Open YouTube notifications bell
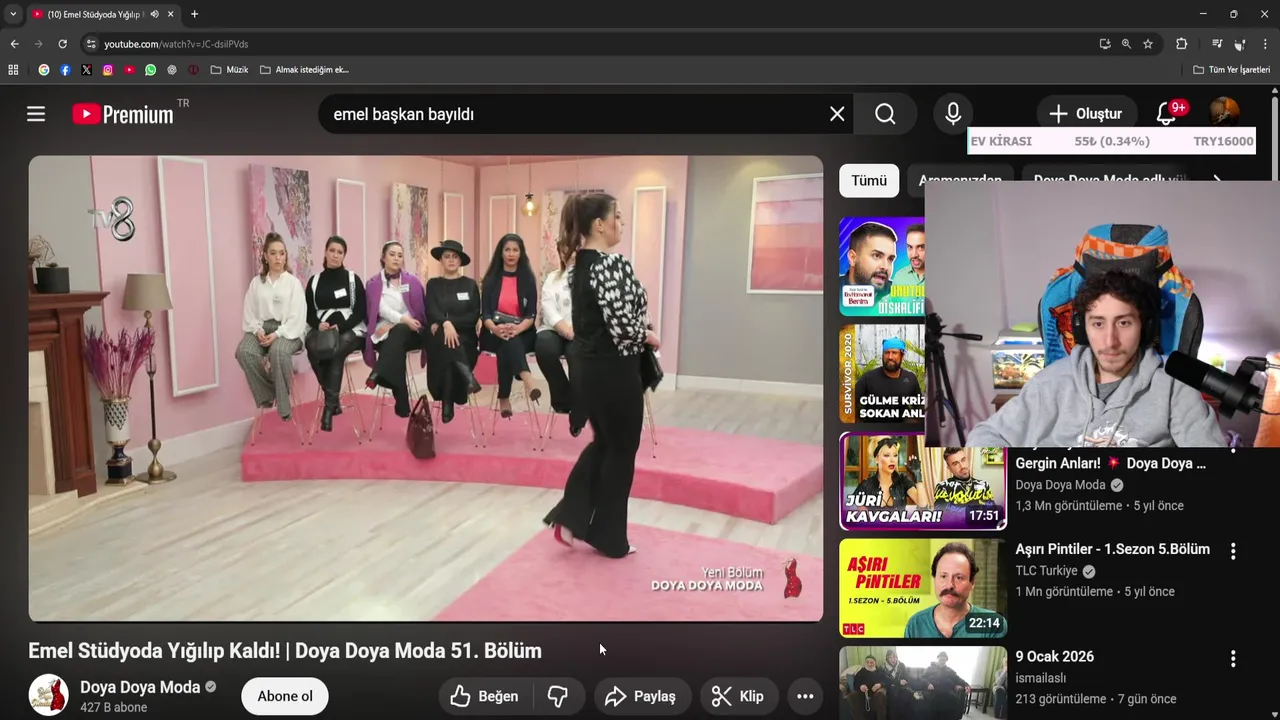This screenshot has width=1280, height=720. (x=1166, y=113)
